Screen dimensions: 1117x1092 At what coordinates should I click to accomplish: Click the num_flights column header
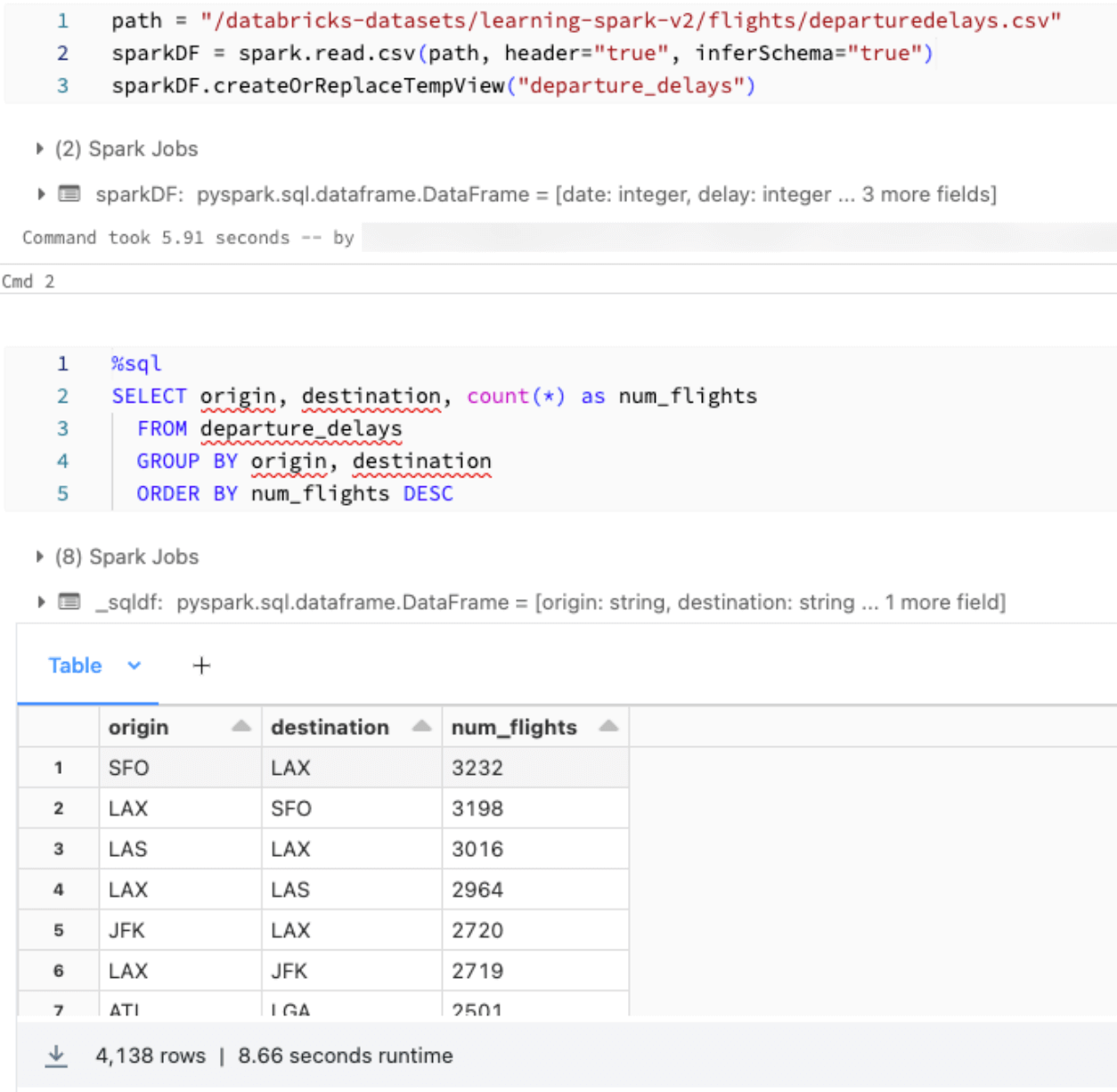pyautogui.click(x=514, y=727)
